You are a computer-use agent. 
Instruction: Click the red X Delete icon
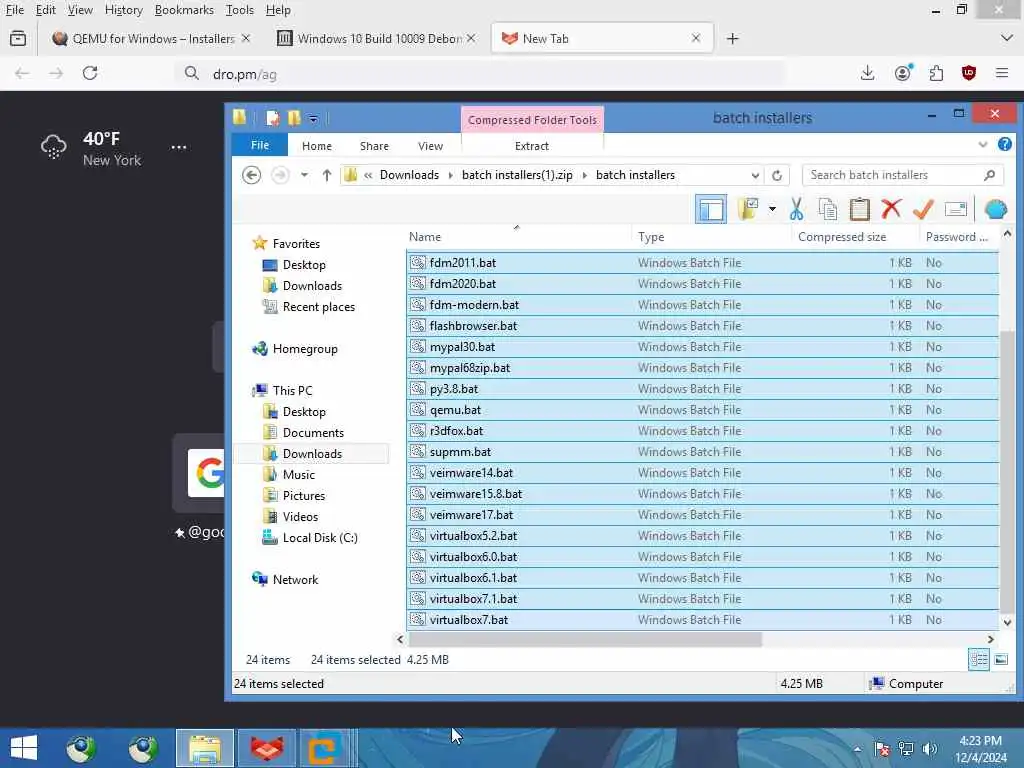pyautogui.click(x=891, y=209)
